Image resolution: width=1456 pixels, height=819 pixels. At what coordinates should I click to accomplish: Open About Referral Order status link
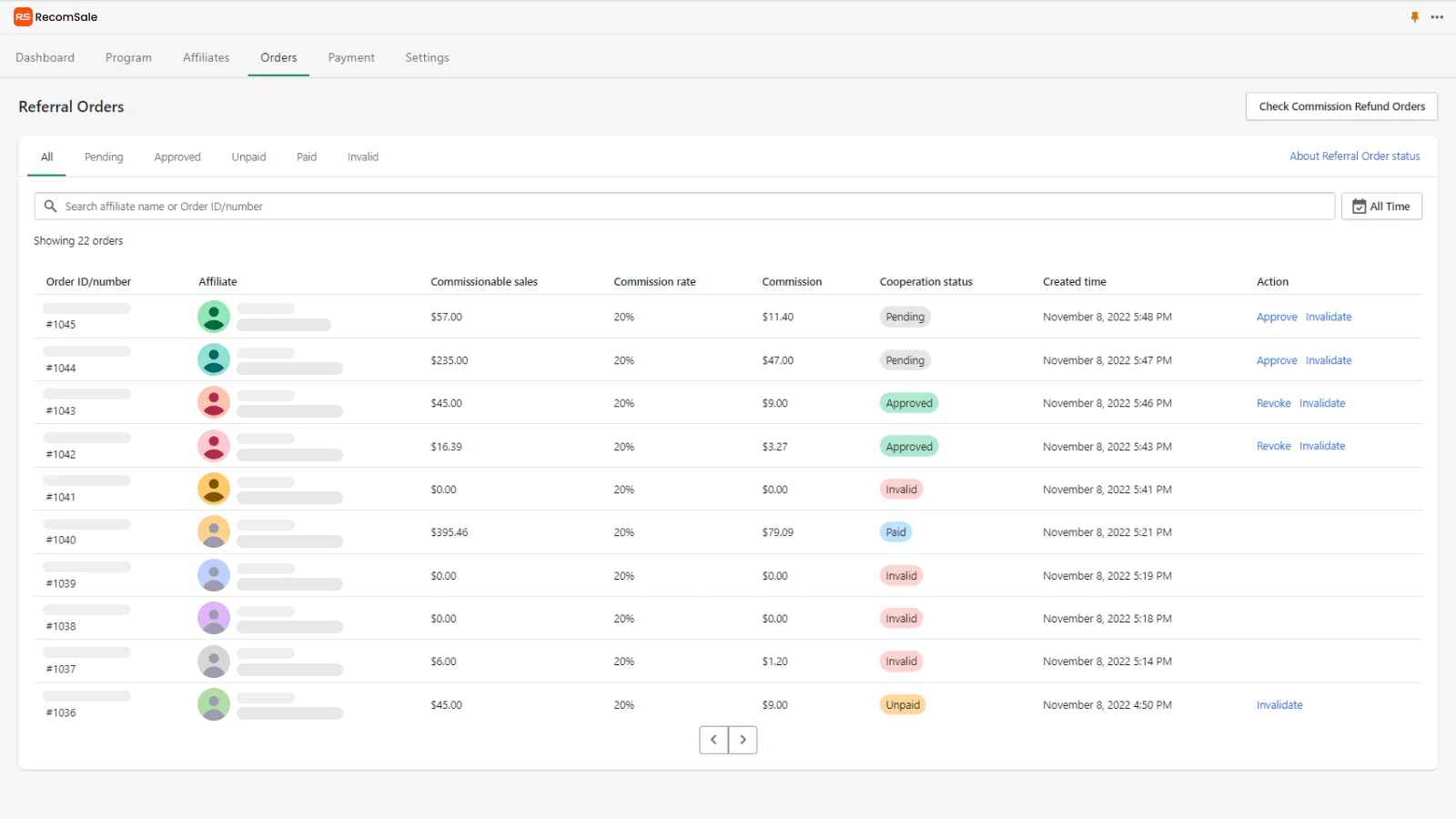[x=1354, y=157]
